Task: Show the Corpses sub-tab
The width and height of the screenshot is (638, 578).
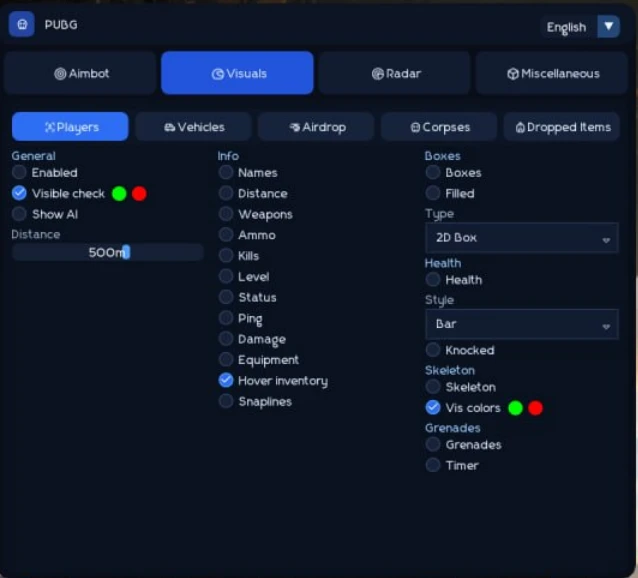Action: (439, 127)
